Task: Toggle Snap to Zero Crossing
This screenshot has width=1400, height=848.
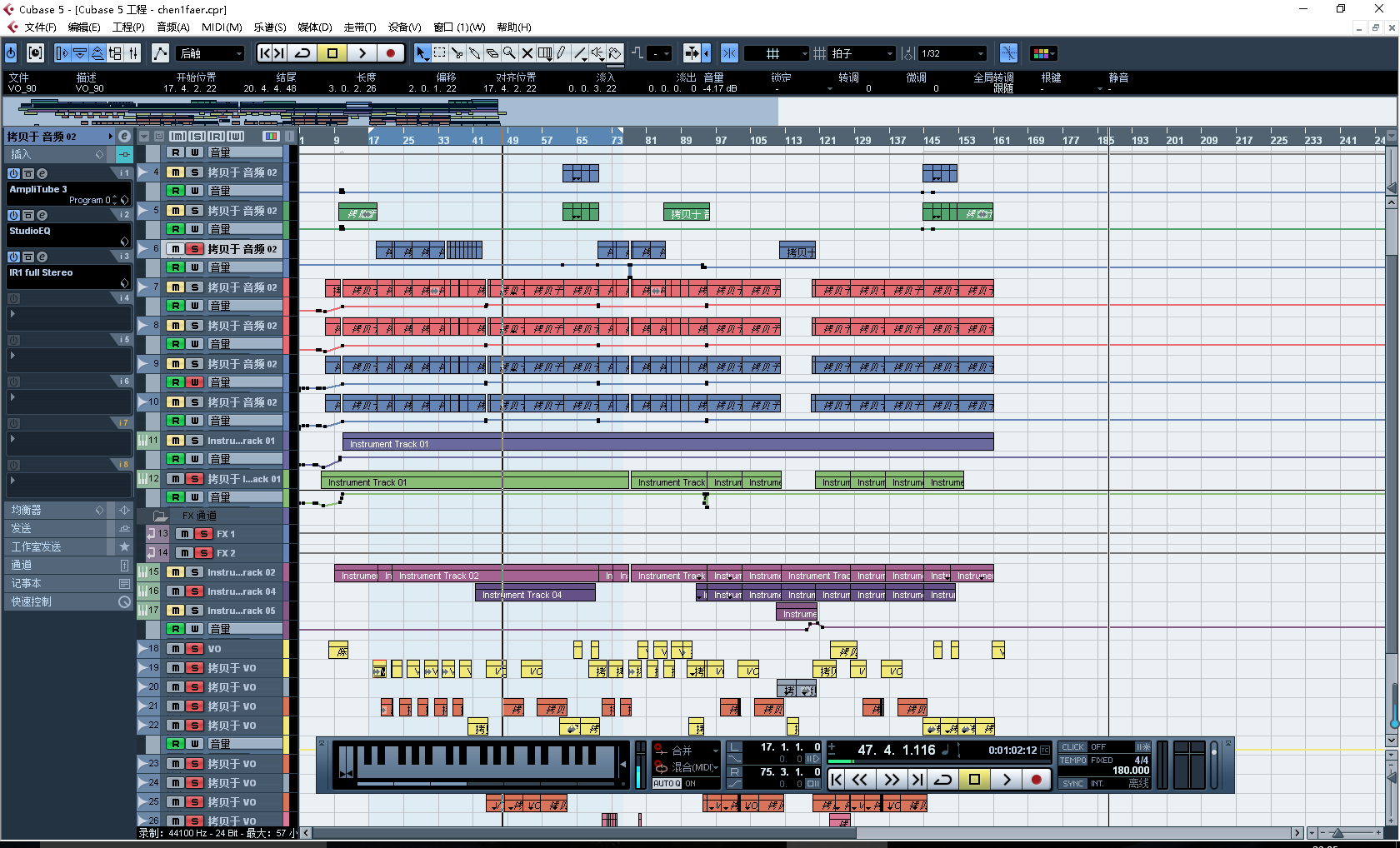Action: click(x=1008, y=53)
